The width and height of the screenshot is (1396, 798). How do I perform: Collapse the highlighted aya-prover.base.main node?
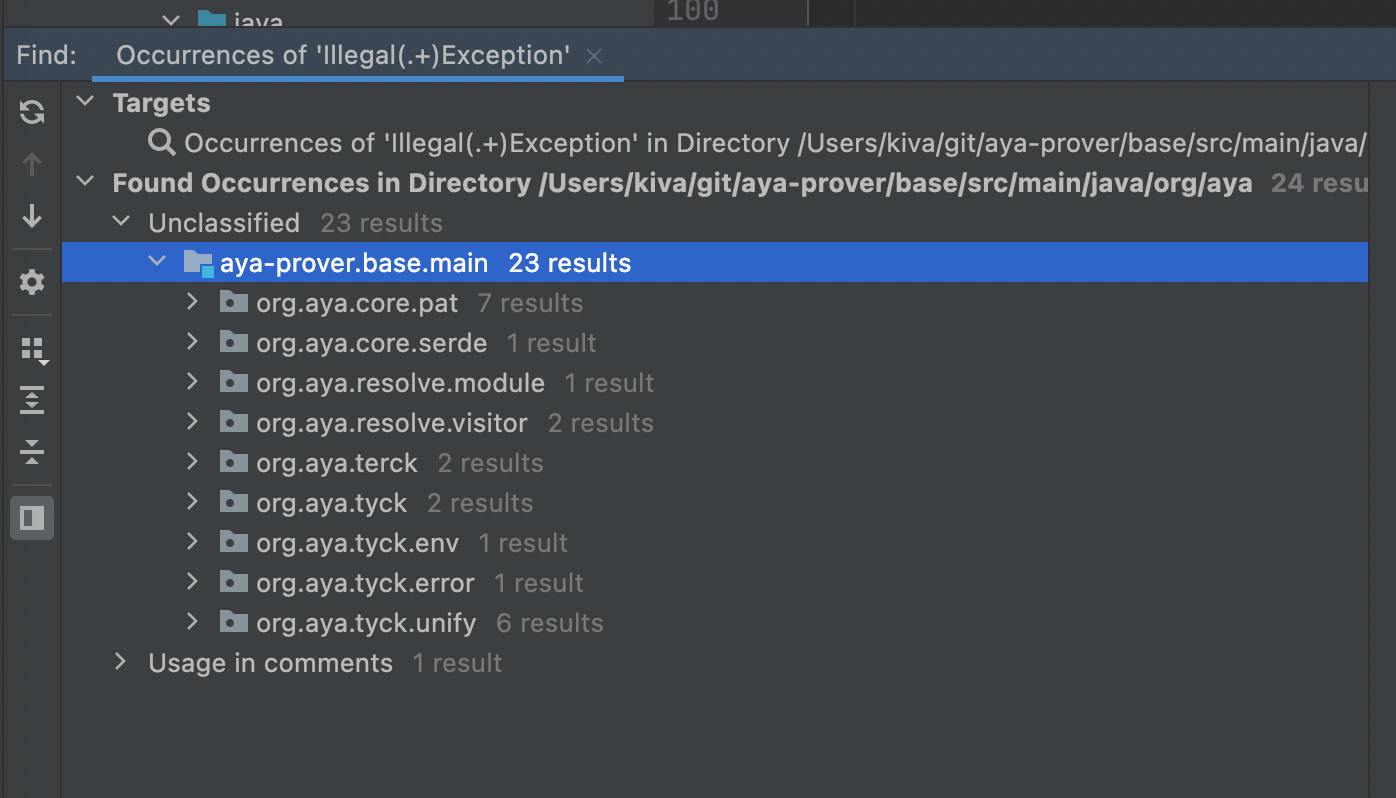(156, 261)
